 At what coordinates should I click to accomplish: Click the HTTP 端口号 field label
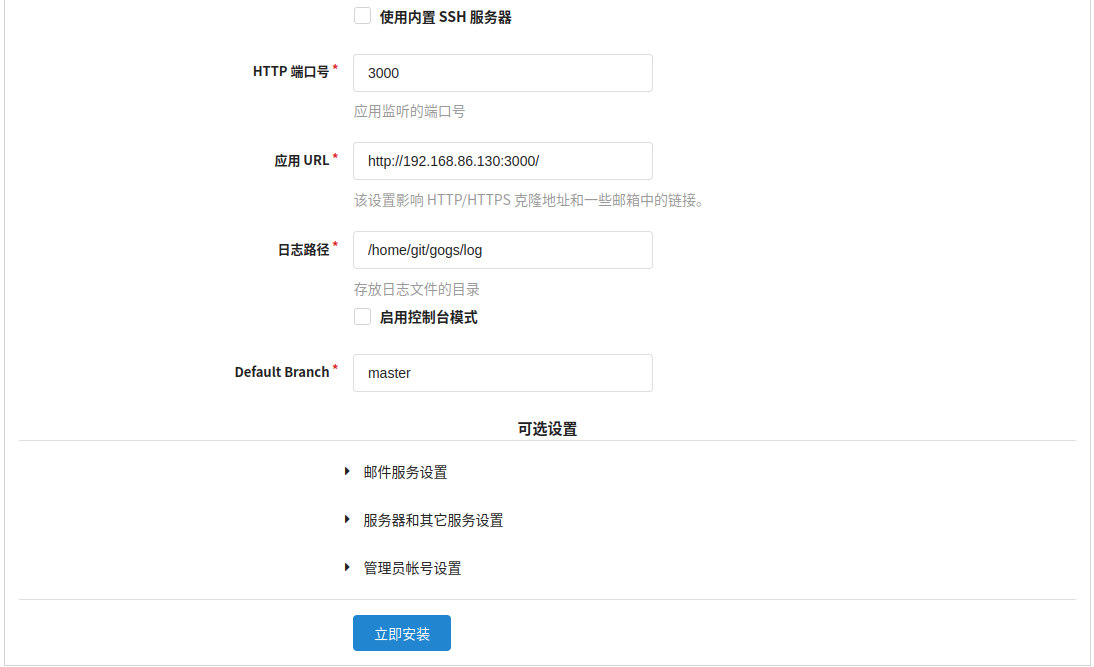291,72
